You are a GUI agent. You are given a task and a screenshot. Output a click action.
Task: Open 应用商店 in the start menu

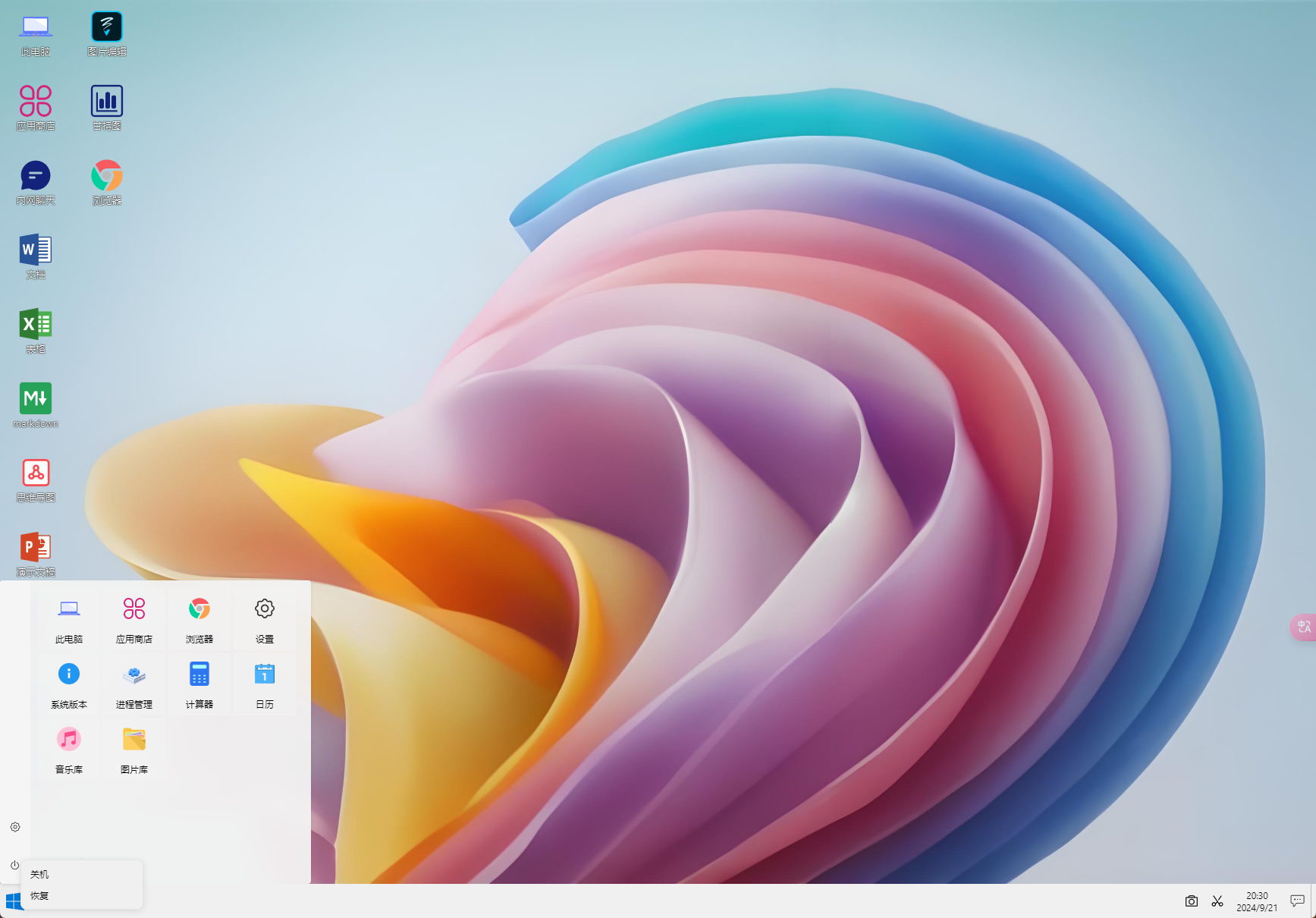(134, 620)
